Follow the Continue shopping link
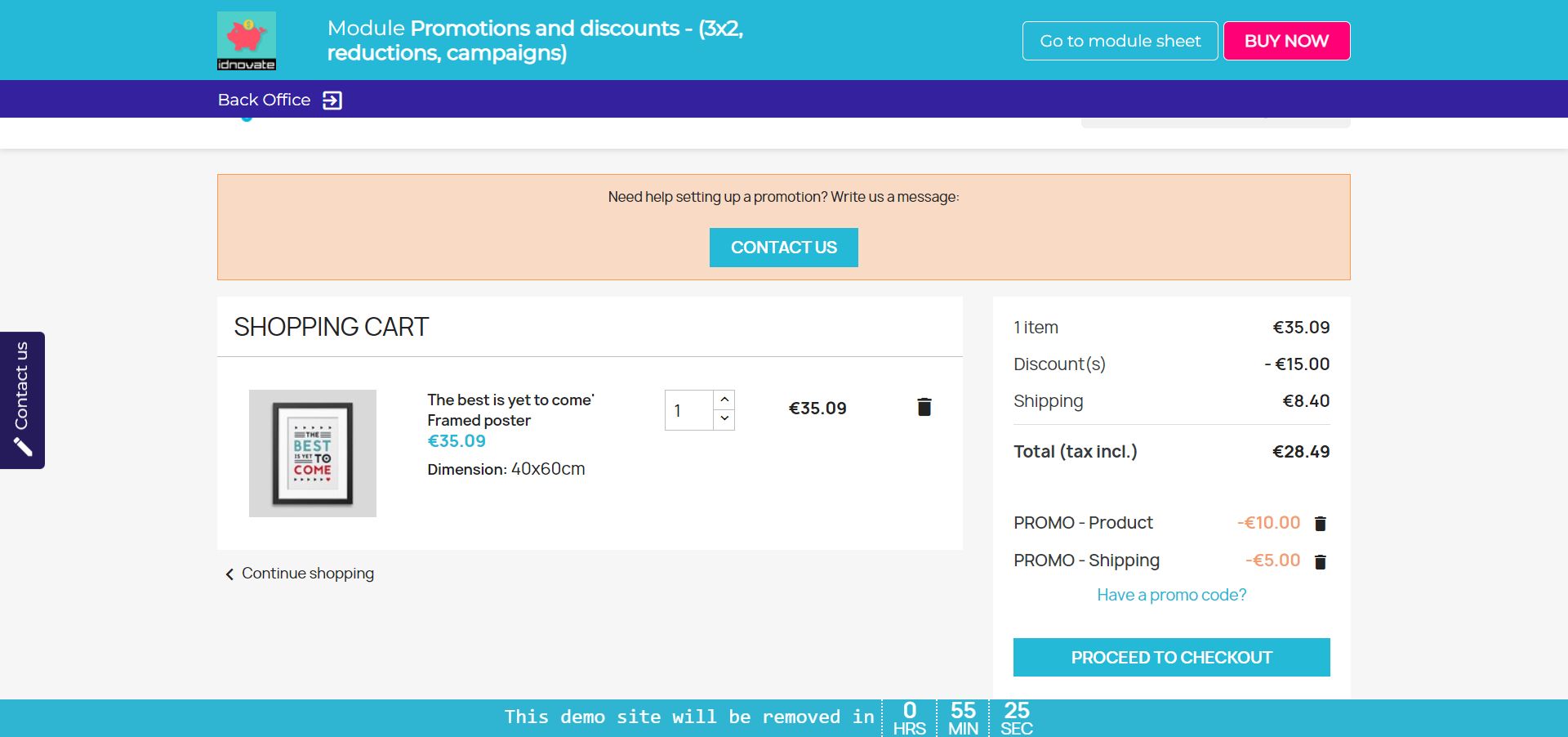Viewport: 1568px width, 737px height. pos(308,574)
